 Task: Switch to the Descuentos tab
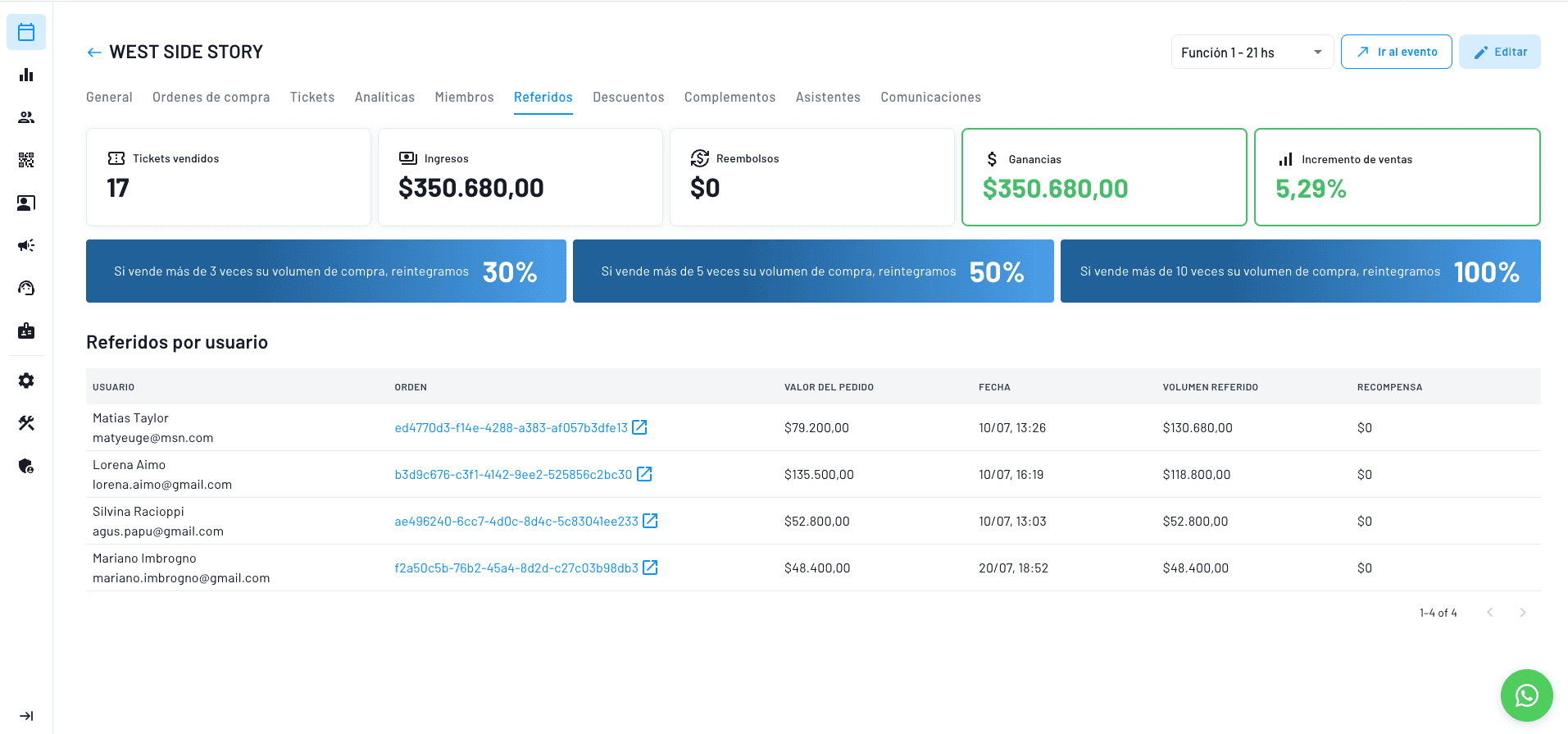click(x=629, y=97)
